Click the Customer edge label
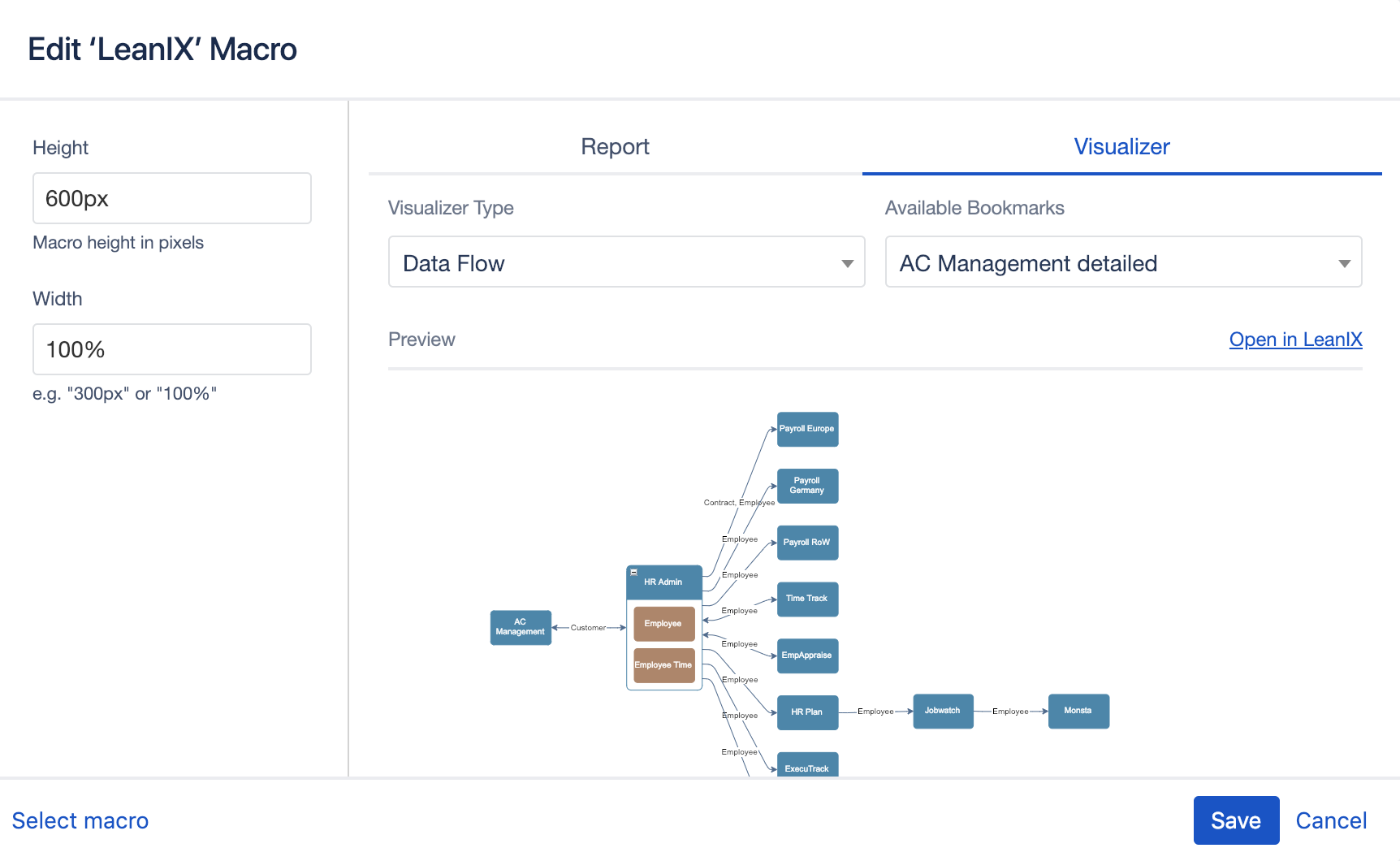This screenshot has height=861, width=1400. [x=588, y=628]
